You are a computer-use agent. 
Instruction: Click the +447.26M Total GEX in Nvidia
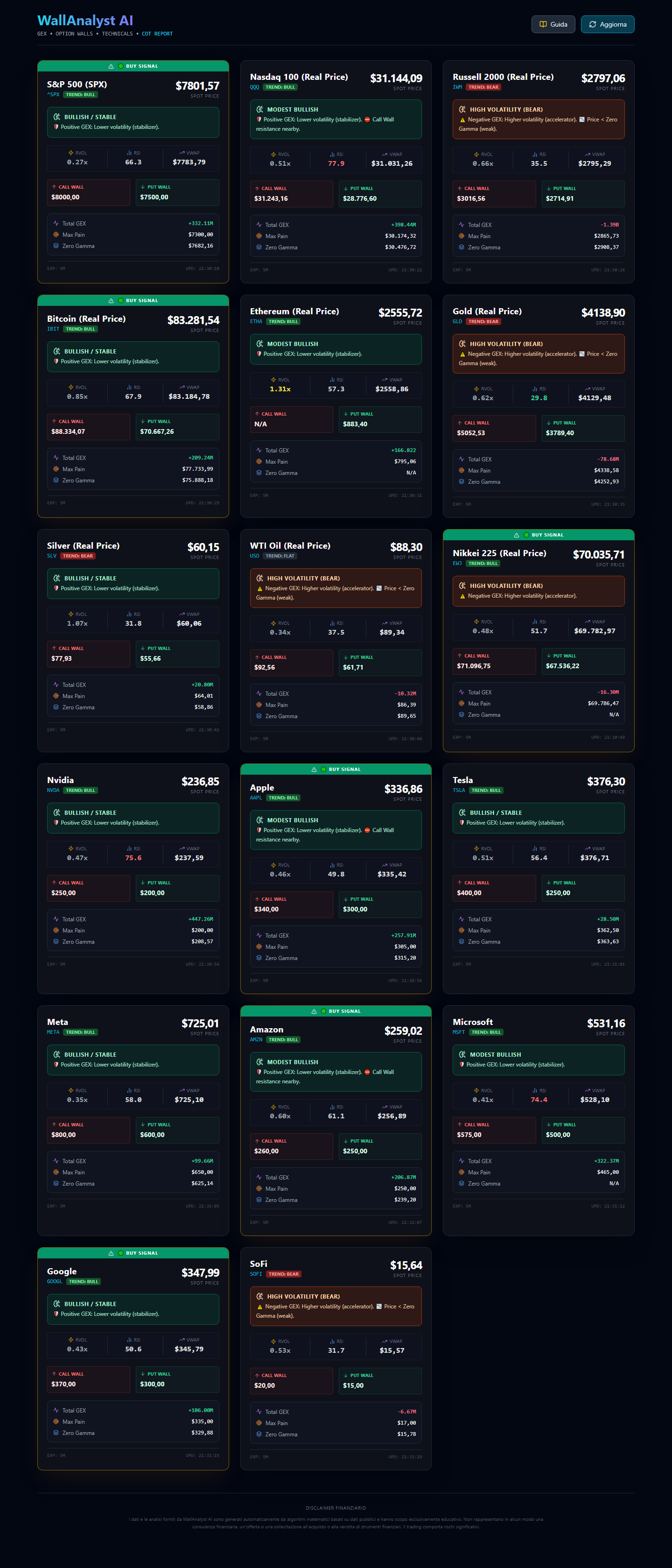[201, 919]
